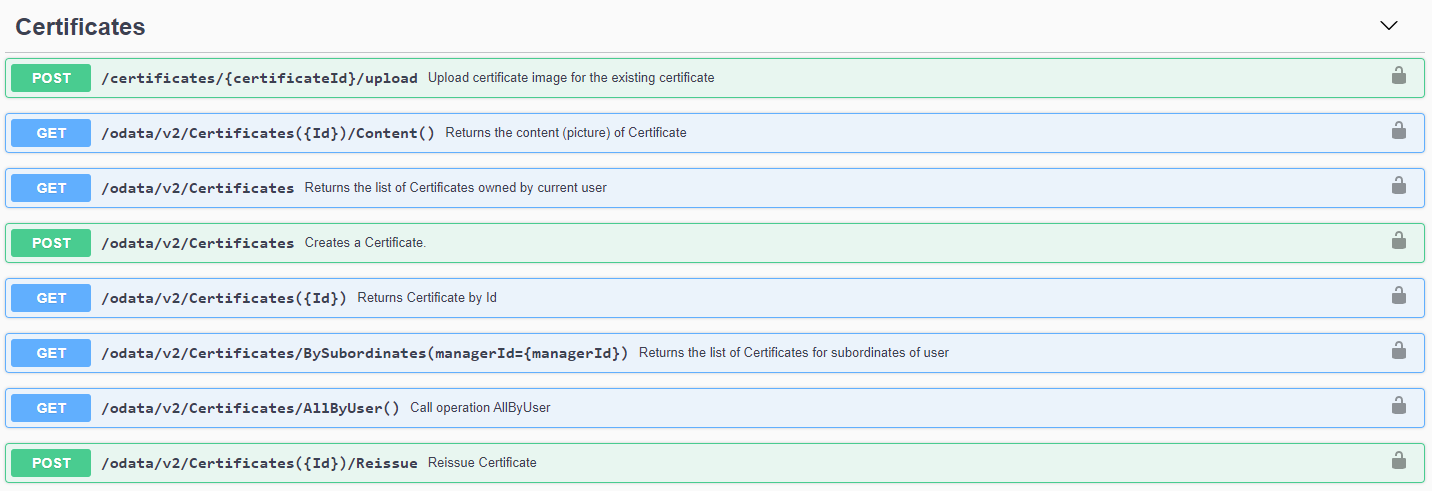
Task: Click lock icon on GET Certificates list row
Action: 1399,185
